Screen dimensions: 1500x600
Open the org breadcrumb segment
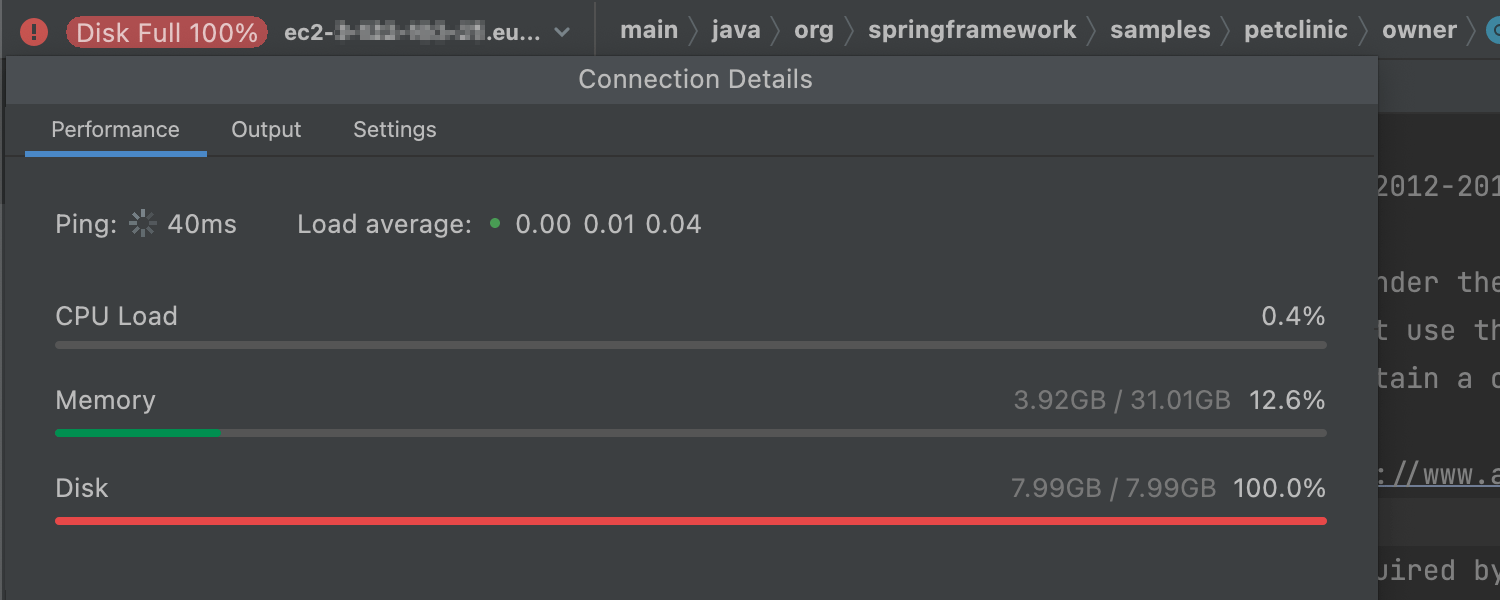(x=814, y=30)
